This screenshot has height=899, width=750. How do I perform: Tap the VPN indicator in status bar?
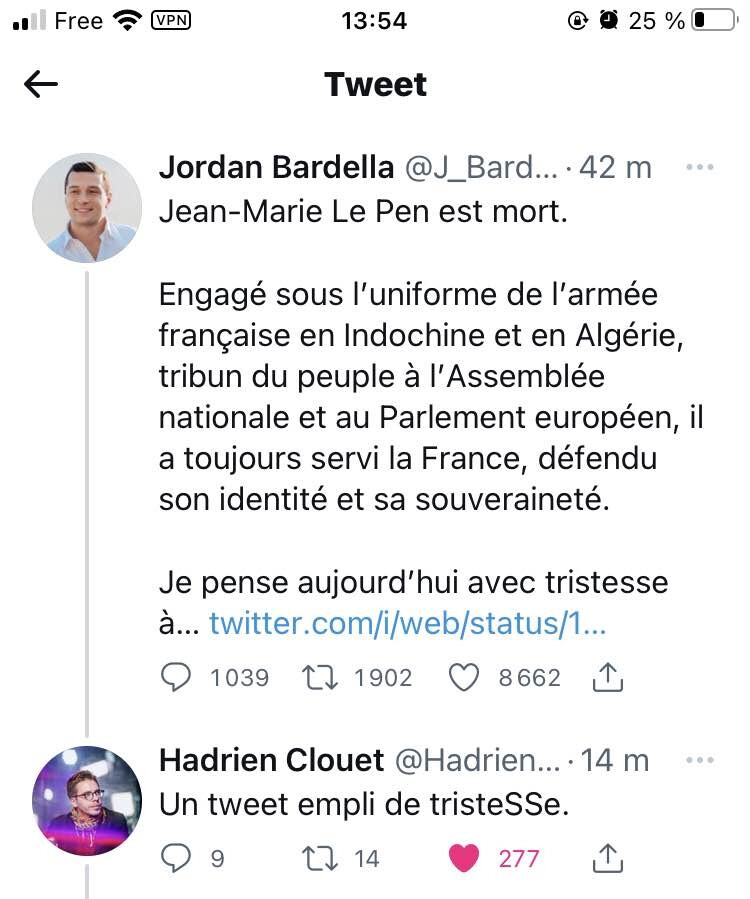tap(170, 20)
